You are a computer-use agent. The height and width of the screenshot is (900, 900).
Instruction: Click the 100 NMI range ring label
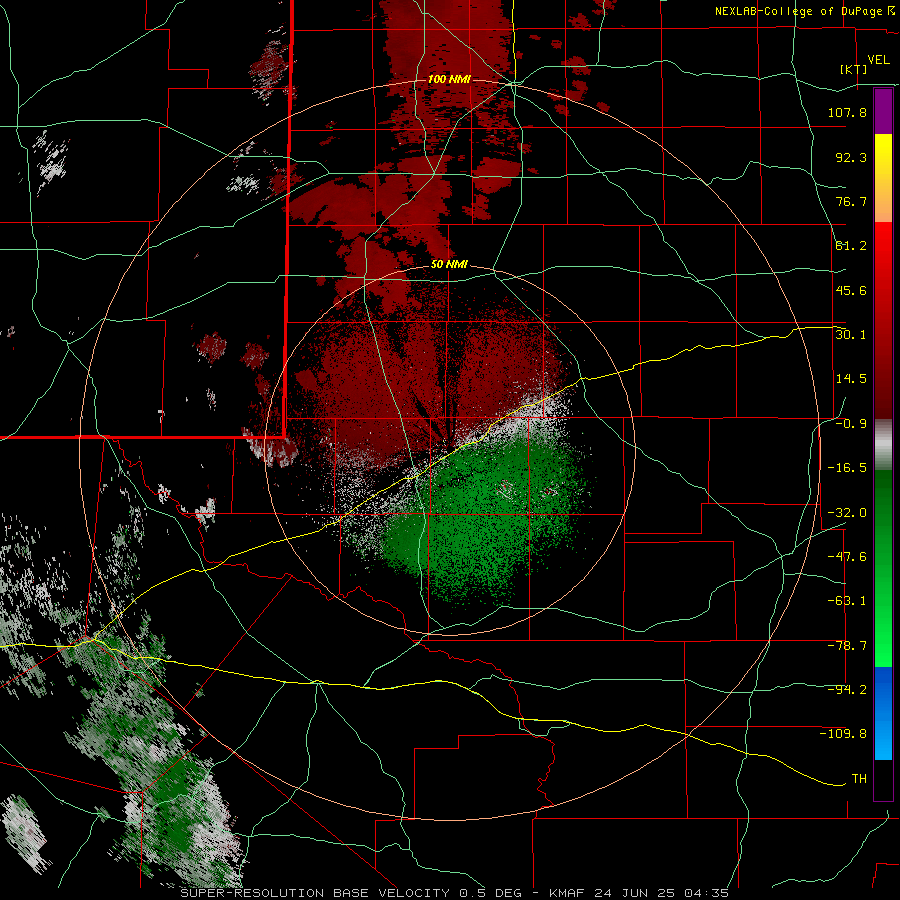tap(449, 79)
